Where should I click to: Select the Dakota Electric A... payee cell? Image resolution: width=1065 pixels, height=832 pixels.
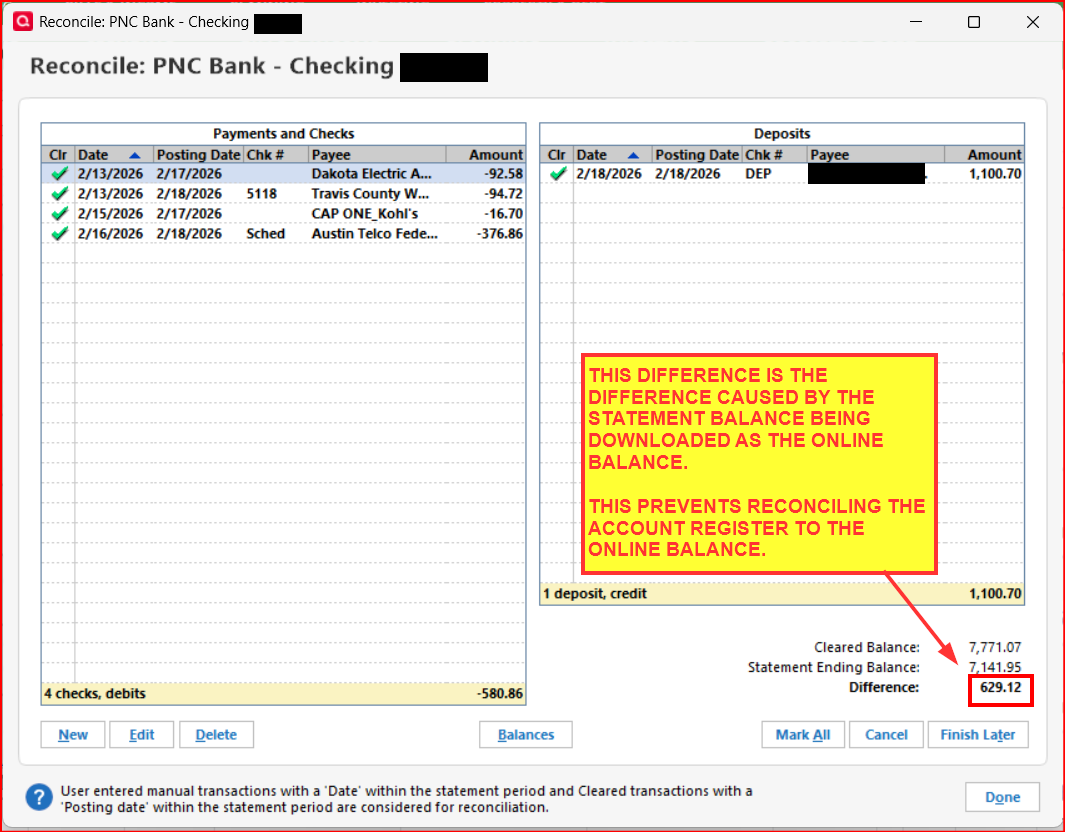tap(372, 174)
